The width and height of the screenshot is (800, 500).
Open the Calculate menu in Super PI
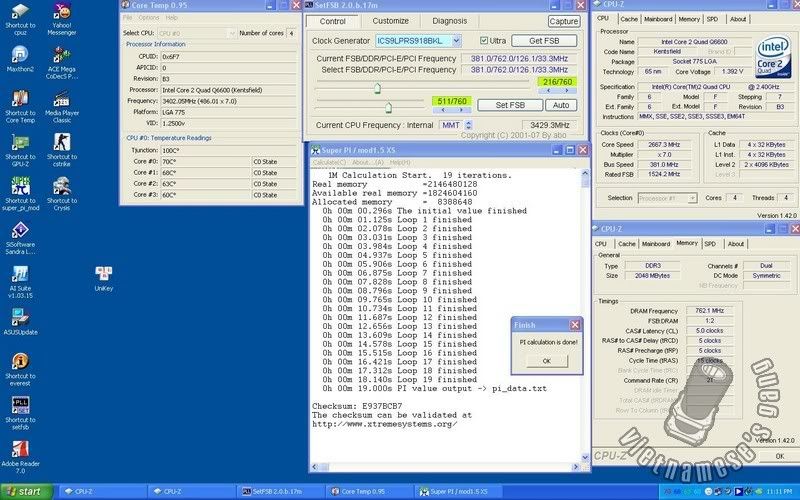(330, 162)
